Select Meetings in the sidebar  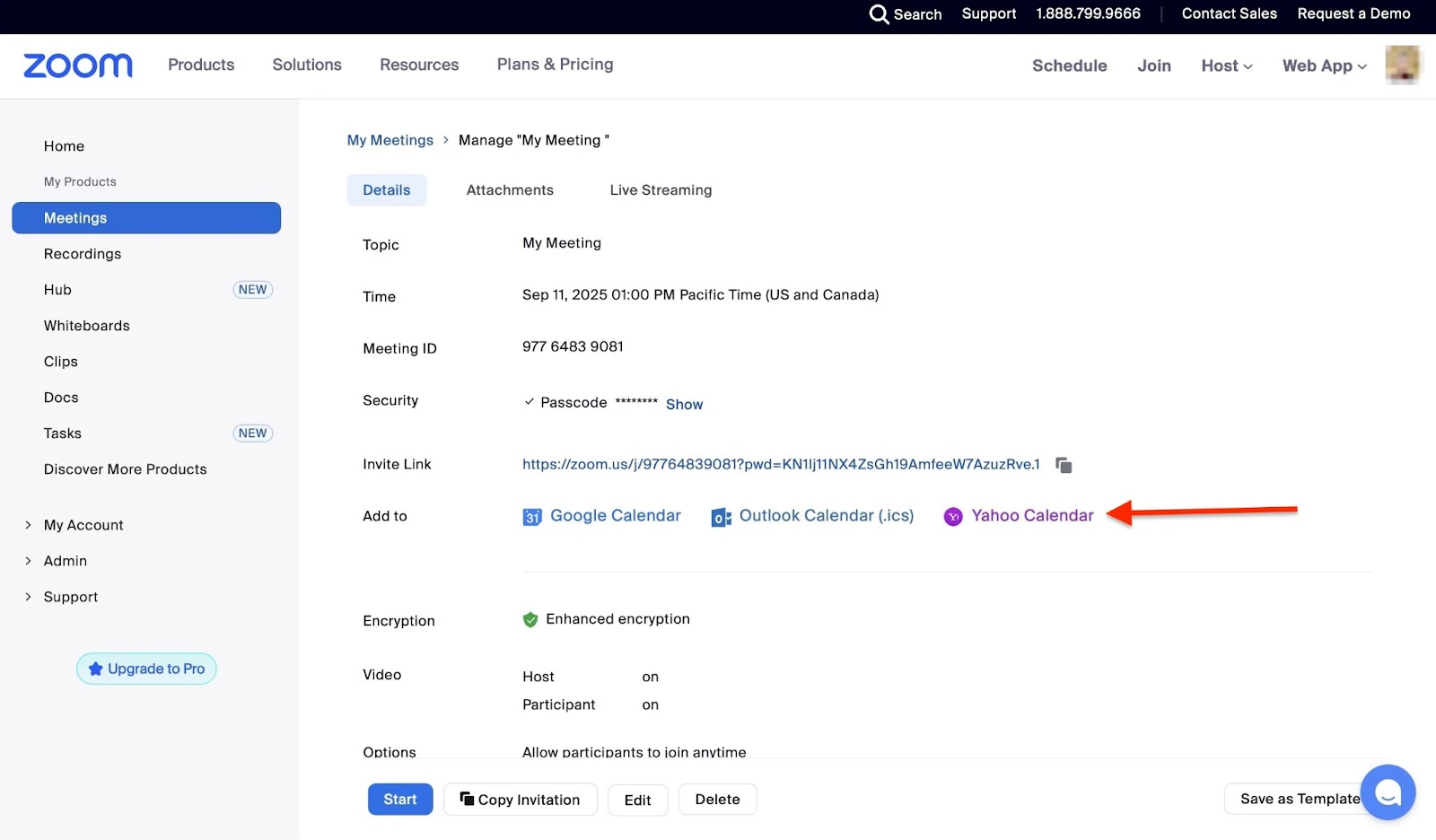coord(146,218)
